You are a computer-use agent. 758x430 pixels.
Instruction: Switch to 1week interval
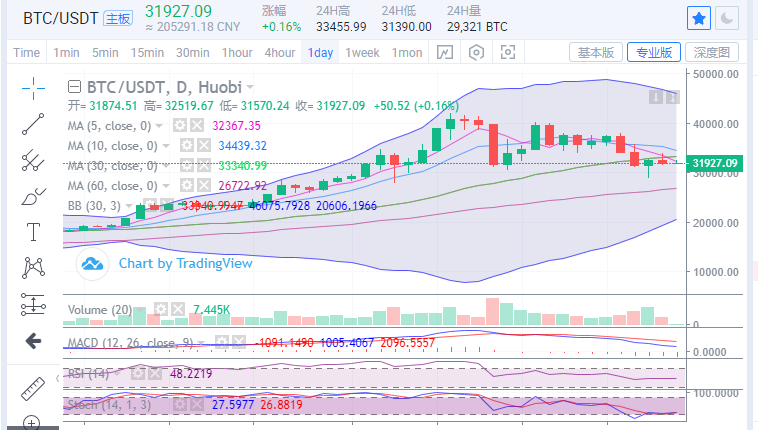(x=362, y=52)
